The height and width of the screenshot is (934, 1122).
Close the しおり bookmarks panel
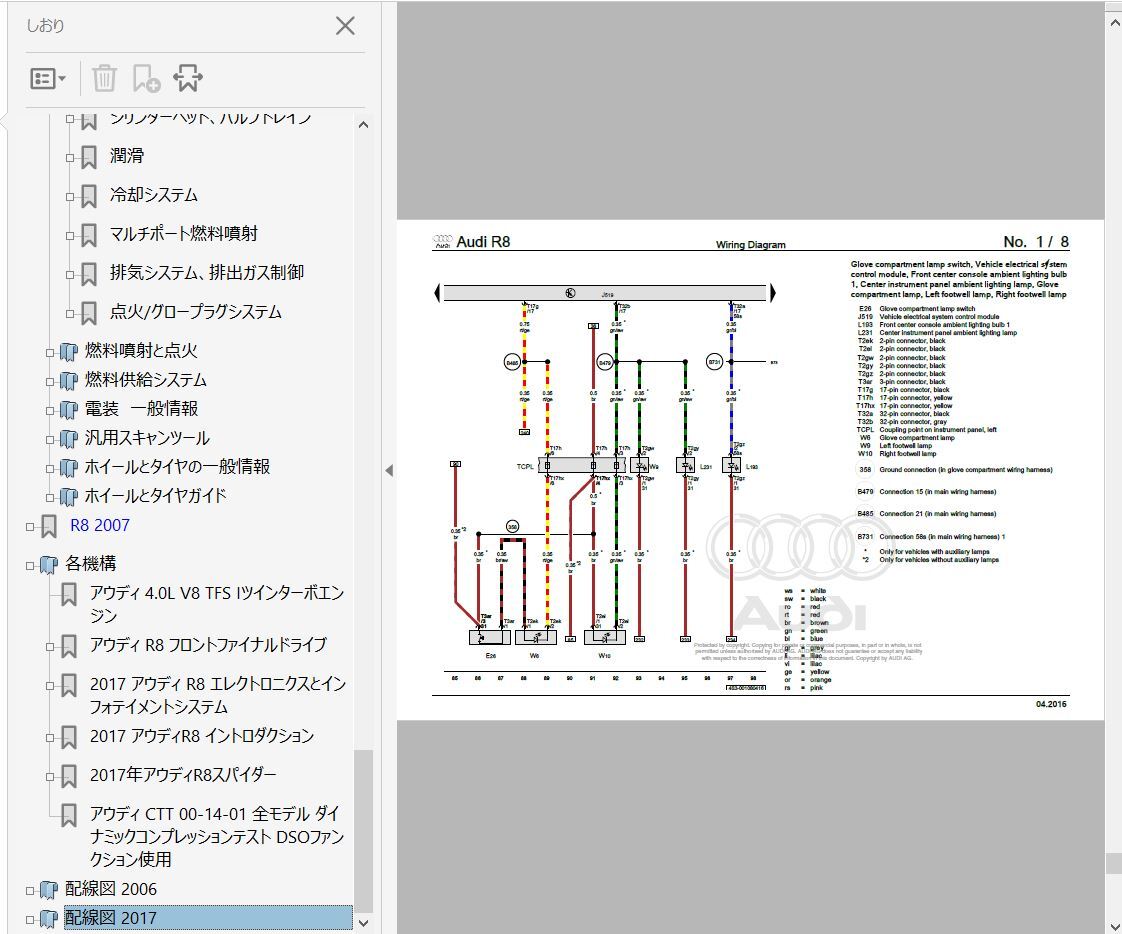coord(345,26)
